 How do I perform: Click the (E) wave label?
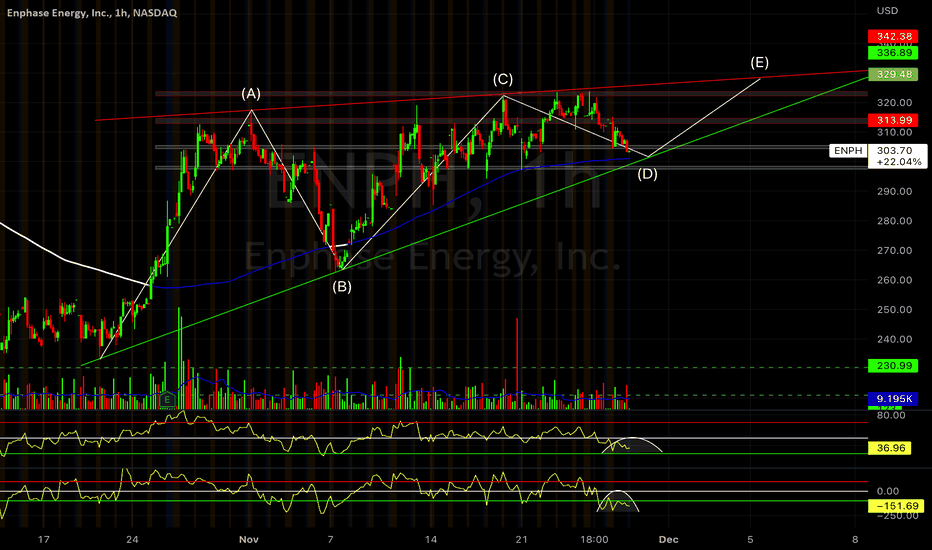pos(760,62)
